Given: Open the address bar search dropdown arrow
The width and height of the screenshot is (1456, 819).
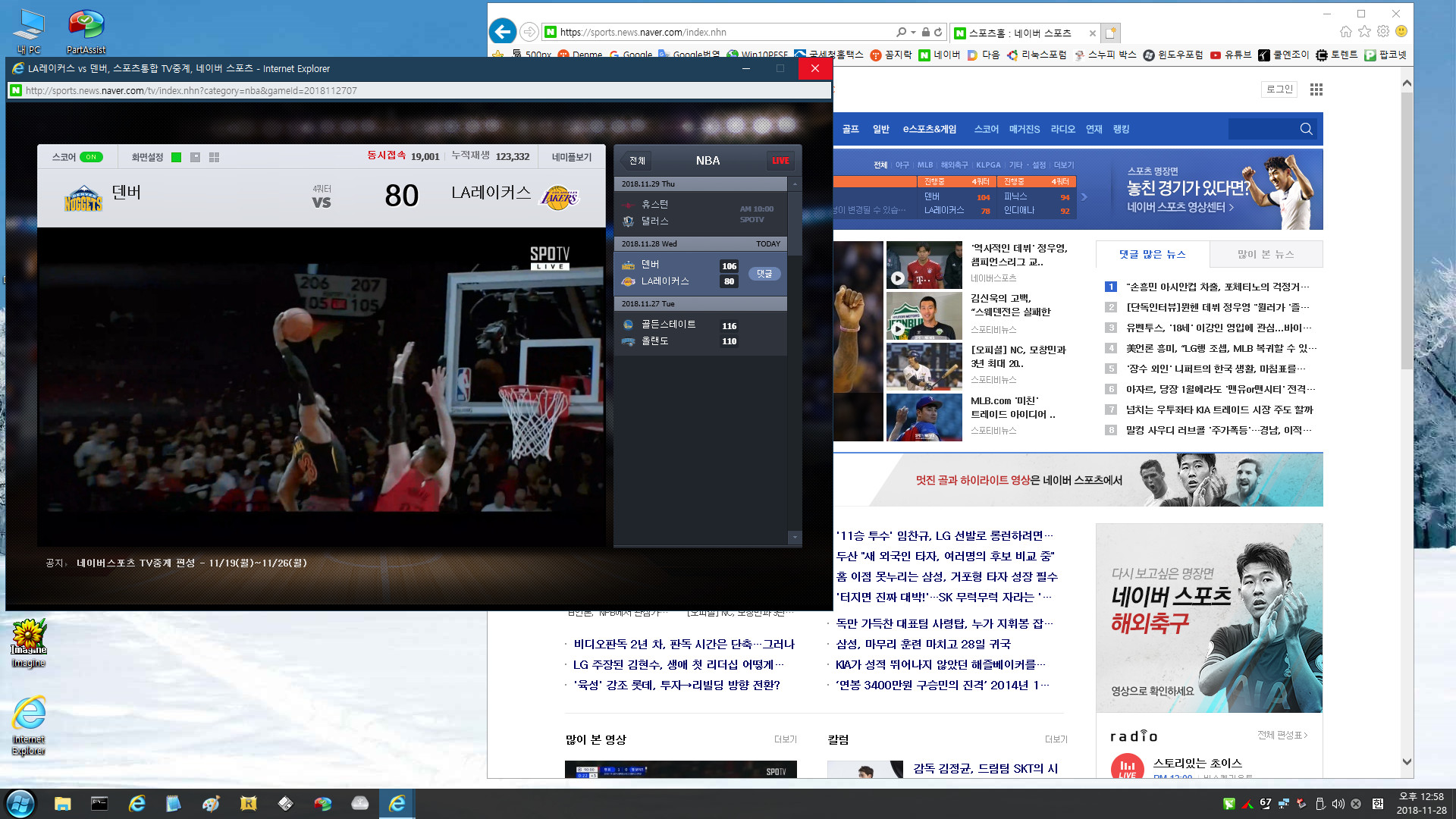Looking at the screenshot, I should [x=913, y=32].
